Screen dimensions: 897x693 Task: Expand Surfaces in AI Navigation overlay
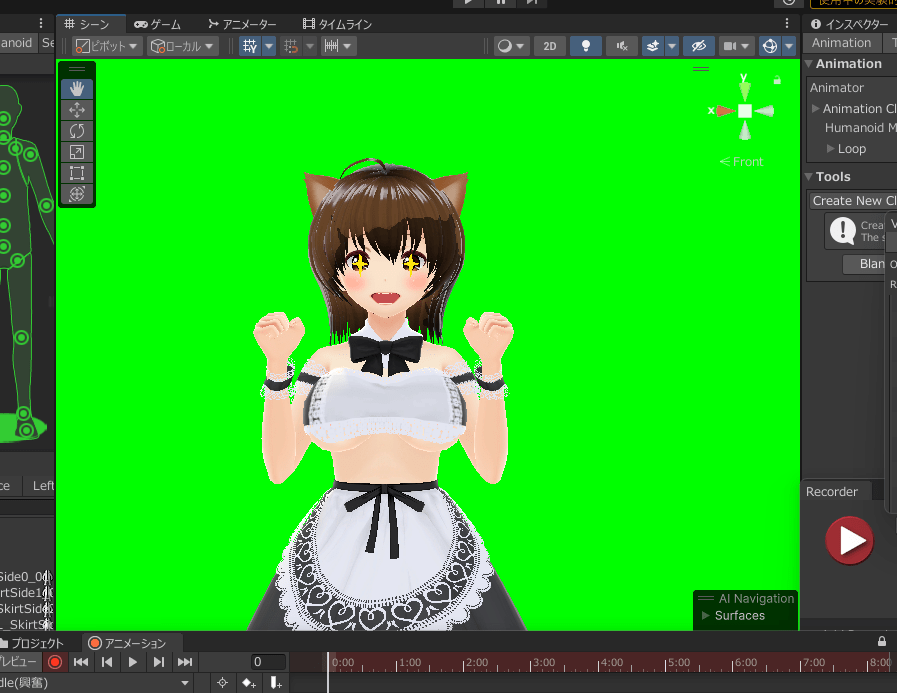[706, 615]
